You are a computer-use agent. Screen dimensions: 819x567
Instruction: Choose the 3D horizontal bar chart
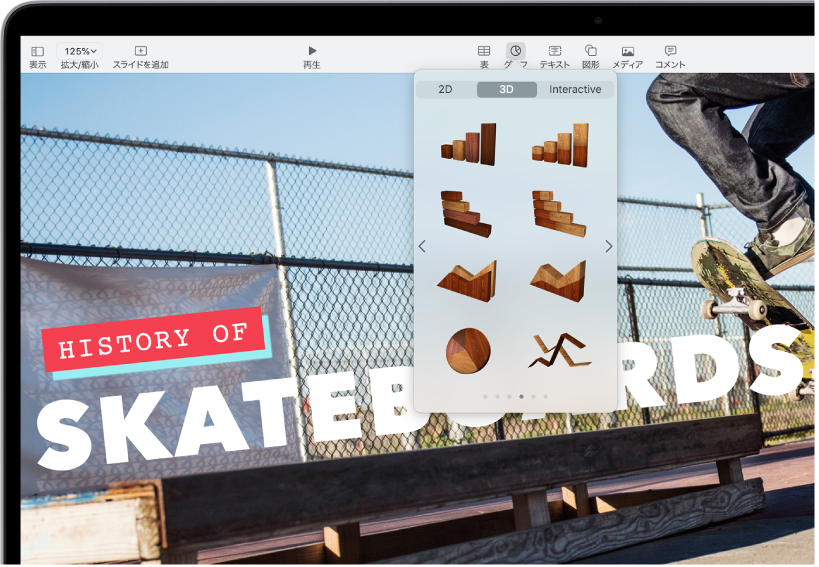coord(466,212)
